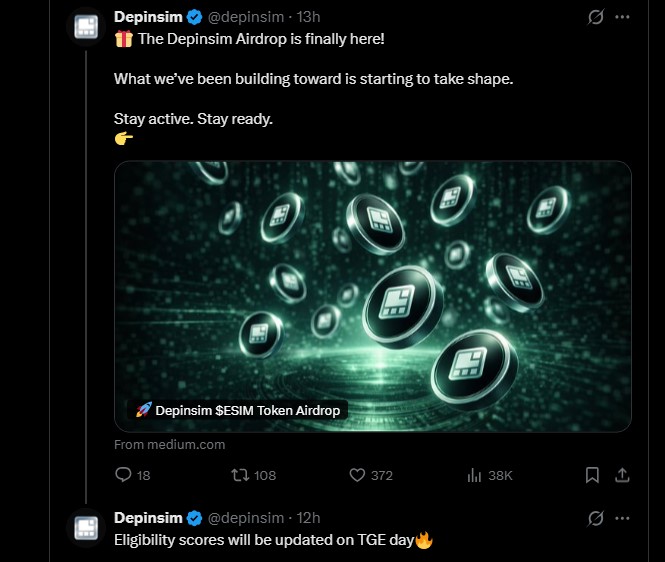Open more options on the first post

(623, 18)
